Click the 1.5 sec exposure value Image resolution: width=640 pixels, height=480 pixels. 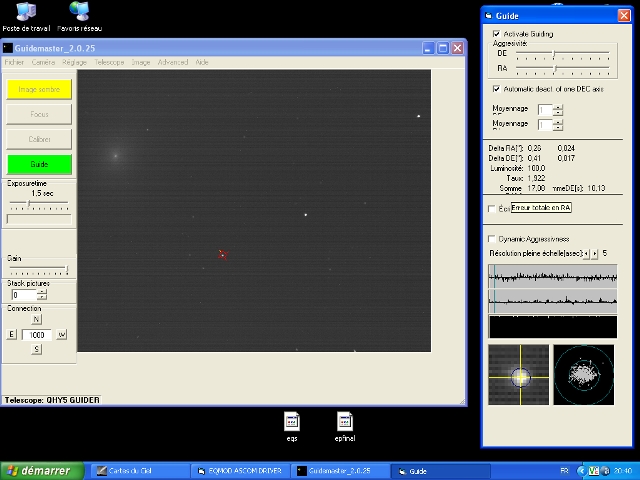[42, 193]
